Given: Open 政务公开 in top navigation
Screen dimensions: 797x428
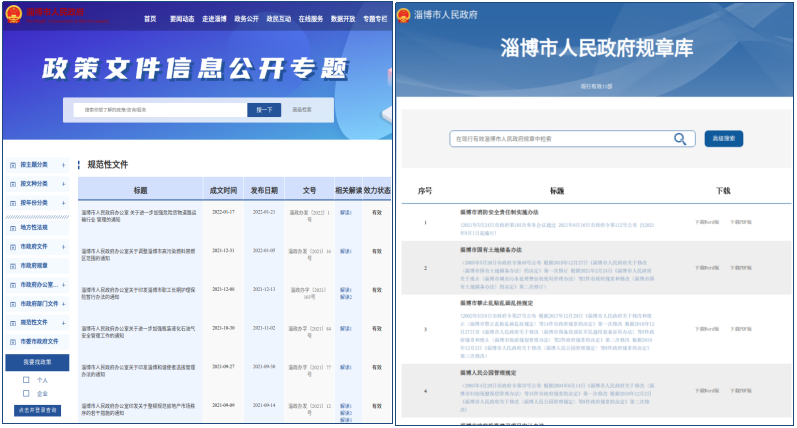Looking at the screenshot, I should click(245, 18).
